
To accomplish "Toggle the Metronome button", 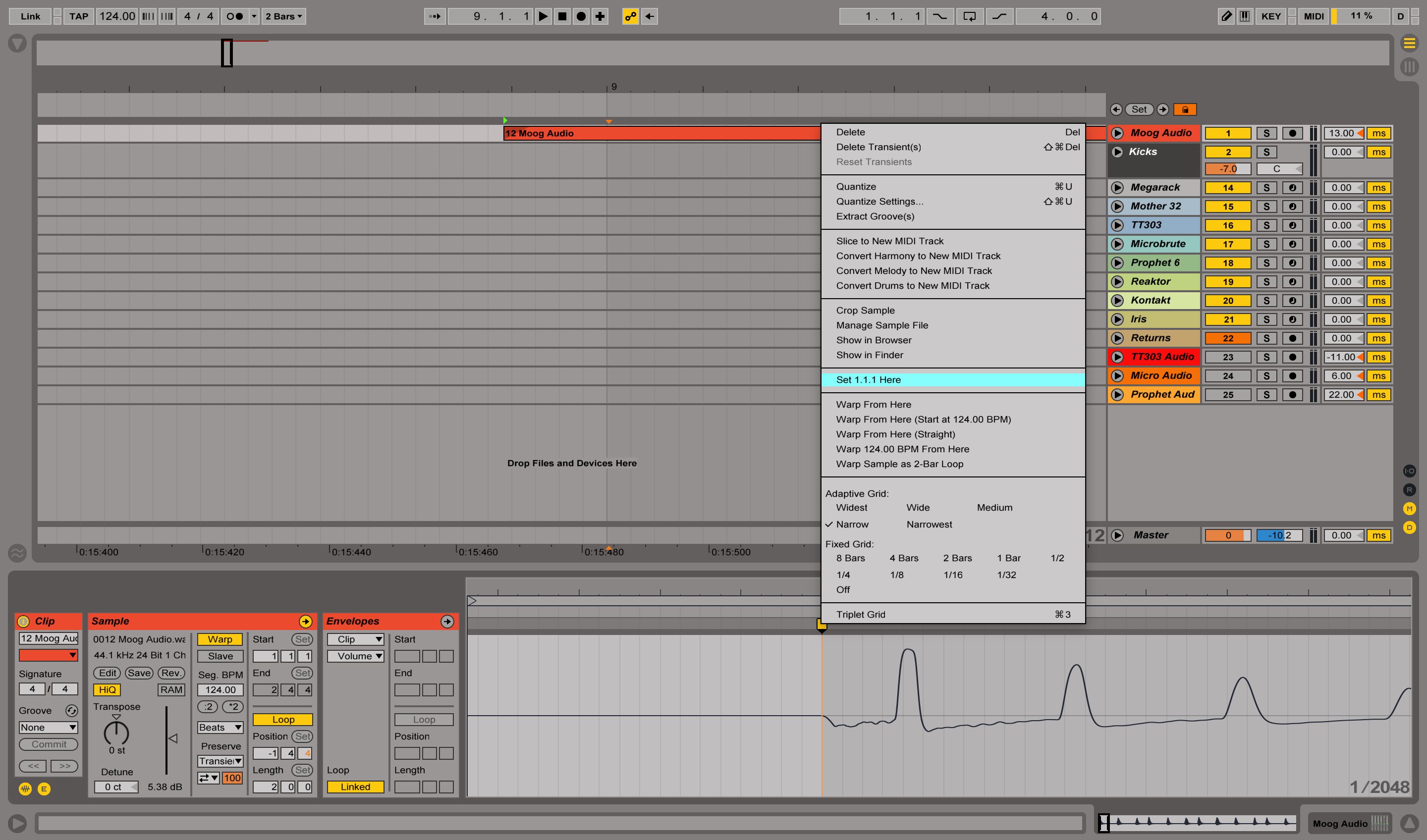I will (x=234, y=16).
